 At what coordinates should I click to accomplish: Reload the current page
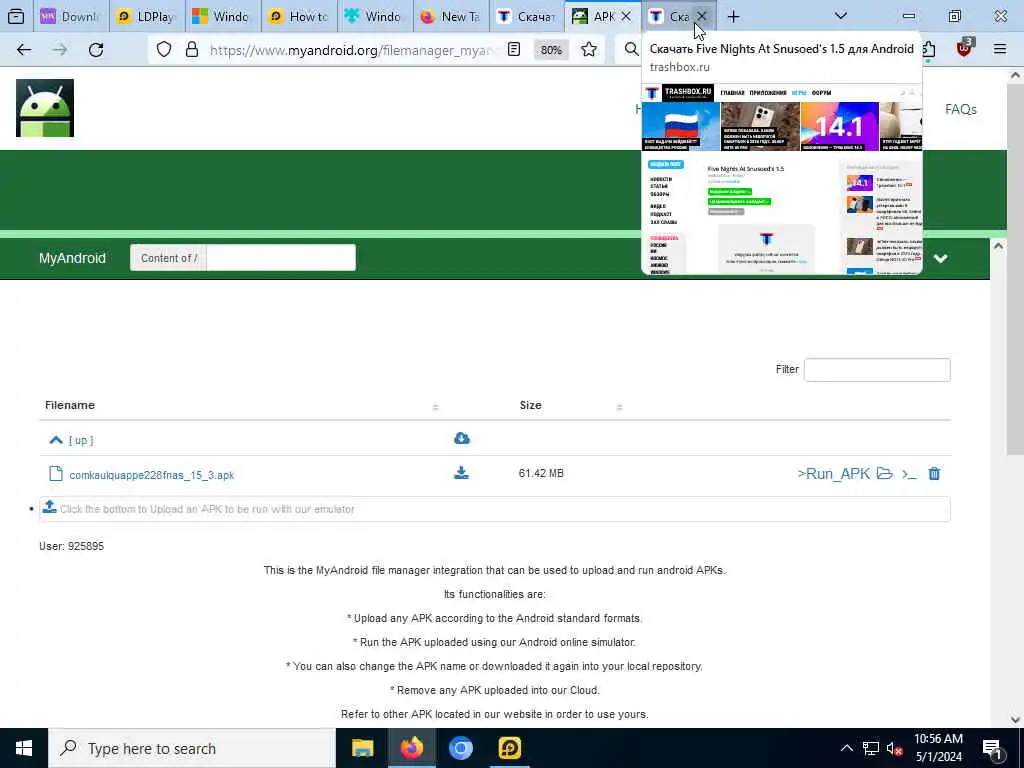tap(96, 50)
